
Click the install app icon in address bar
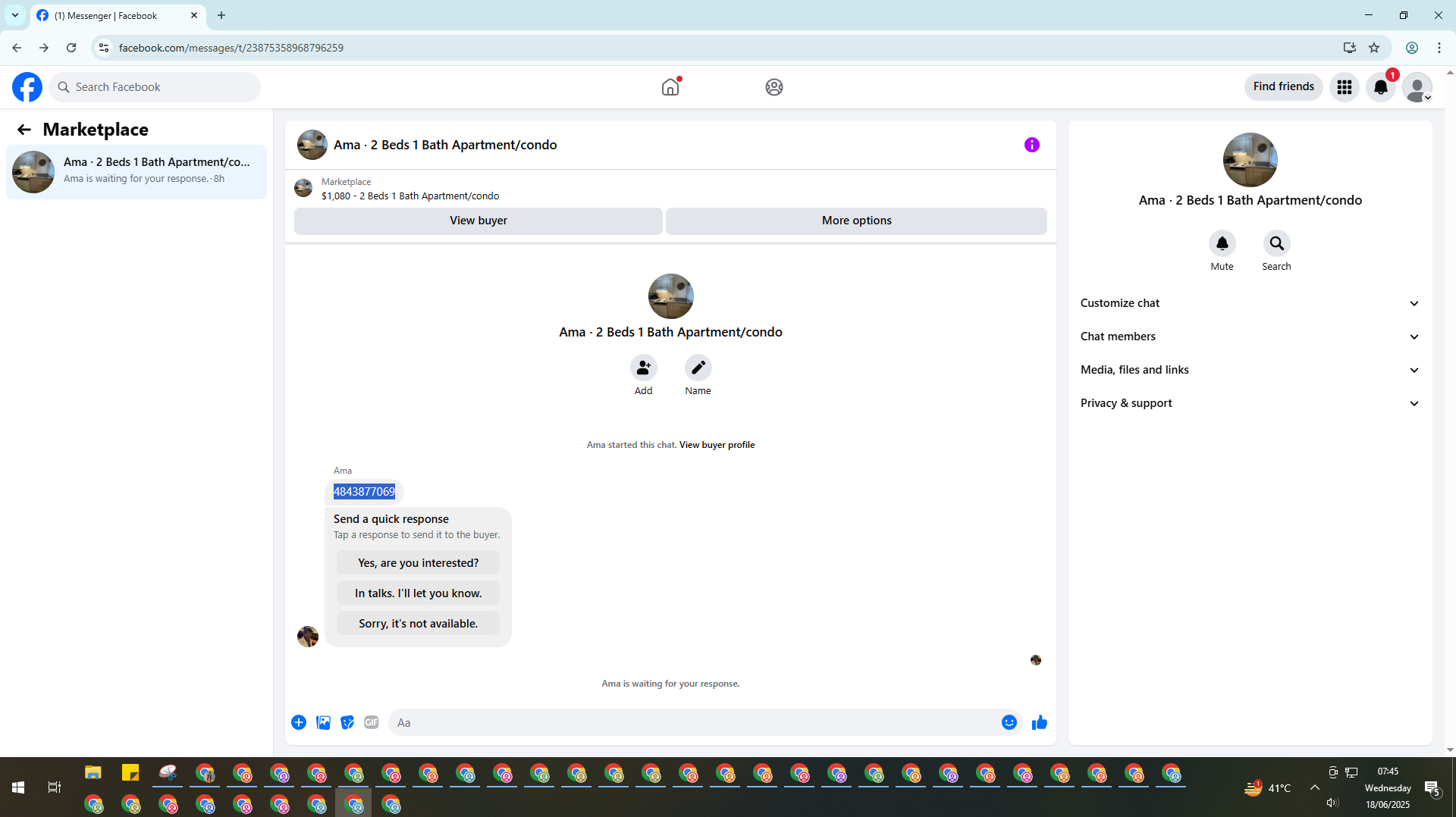(x=1349, y=48)
